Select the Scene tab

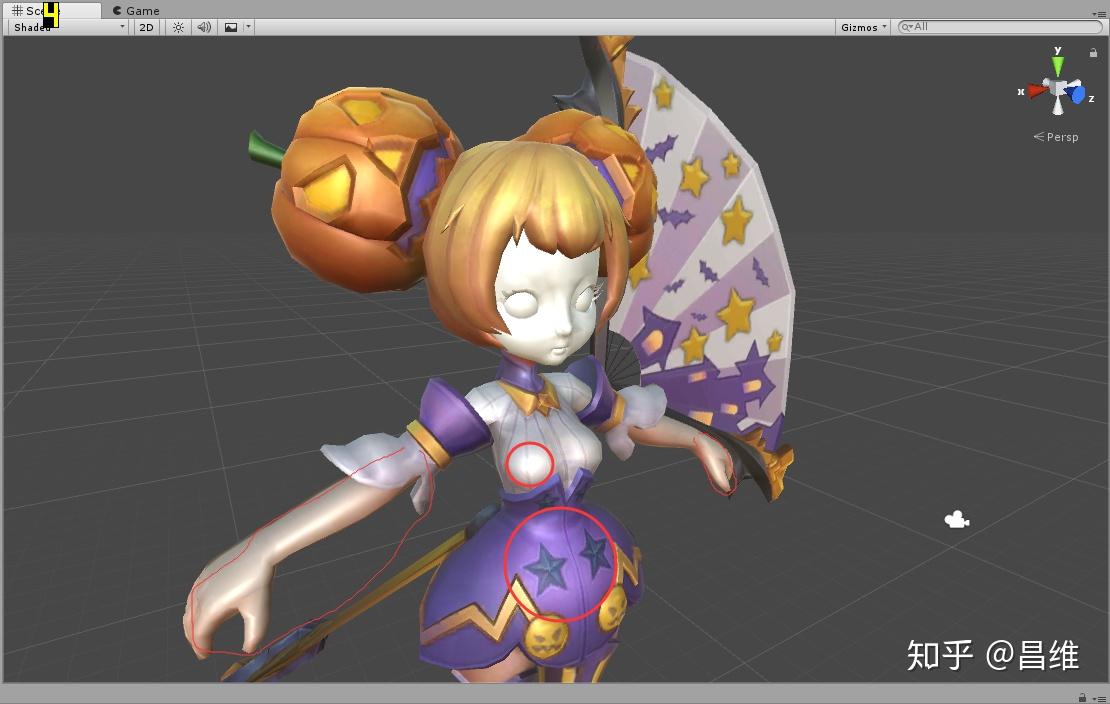click(x=50, y=11)
